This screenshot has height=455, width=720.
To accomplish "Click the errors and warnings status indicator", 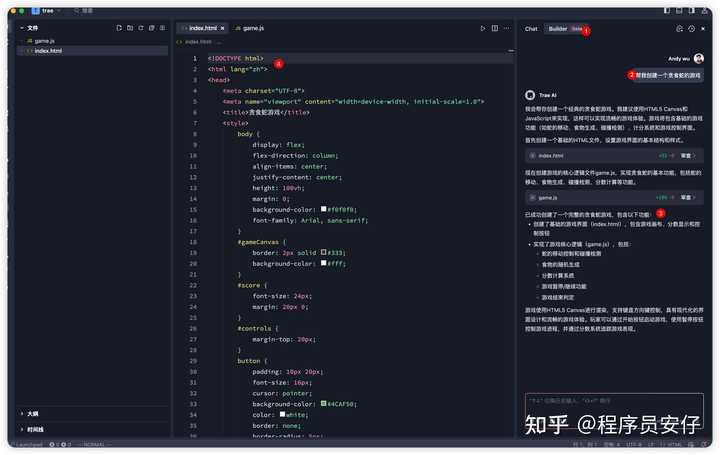I will pyautogui.click(x=60, y=444).
